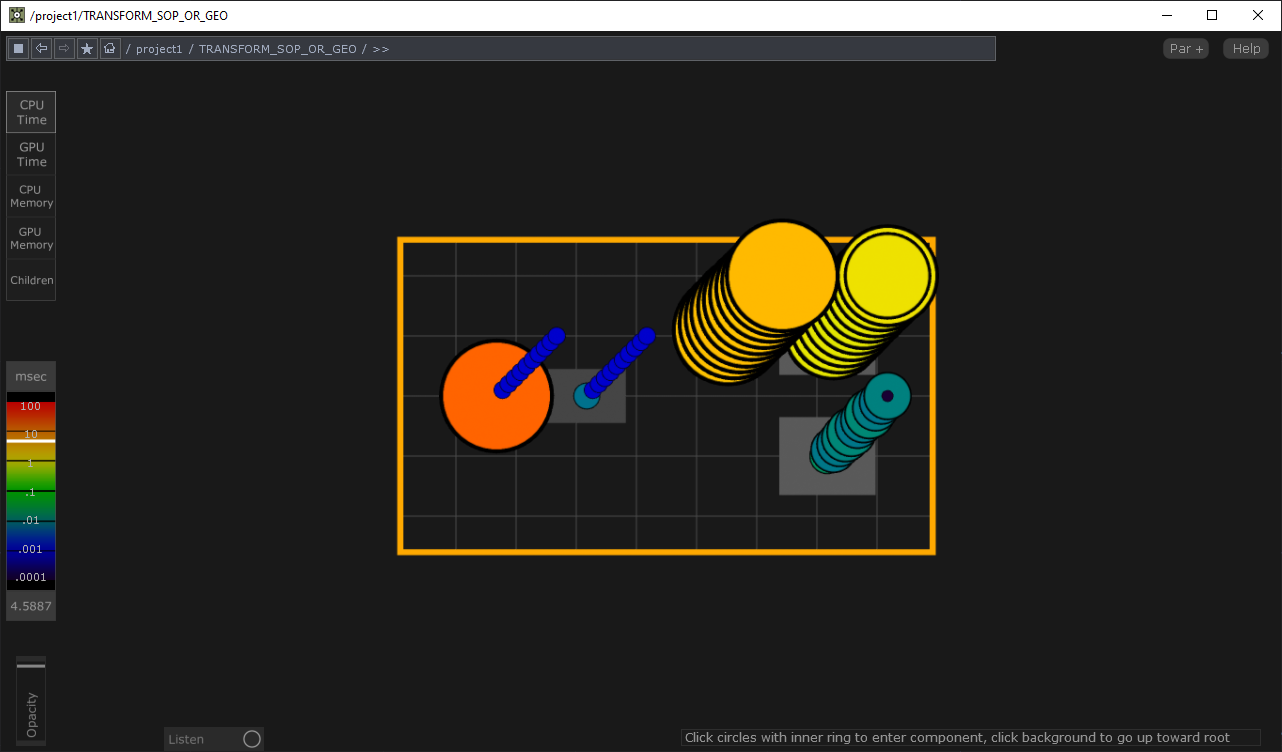Click the home icon in path bar

pyautogui.click(x=110, y=48)
